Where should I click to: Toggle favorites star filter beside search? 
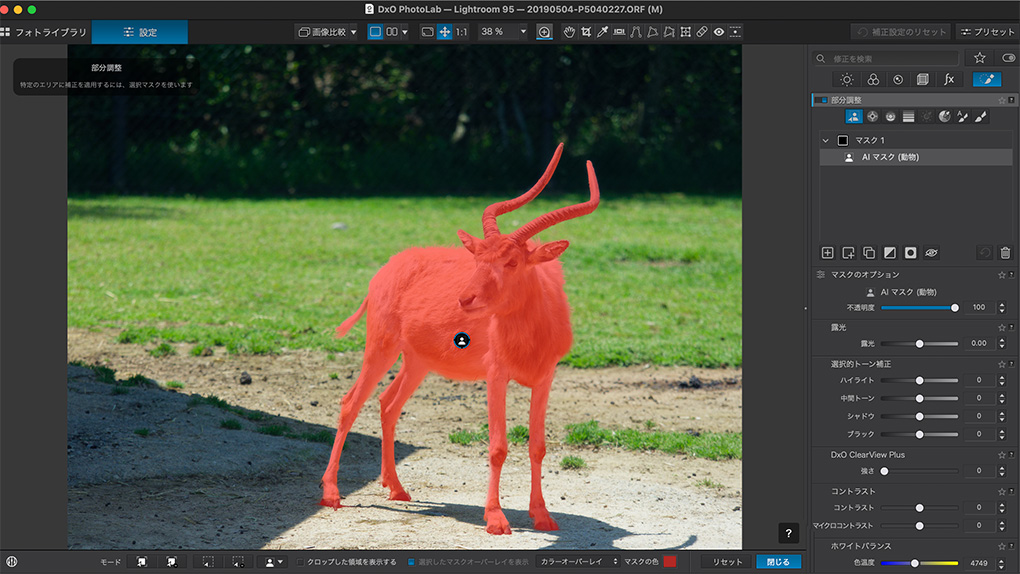click(980, 58)
